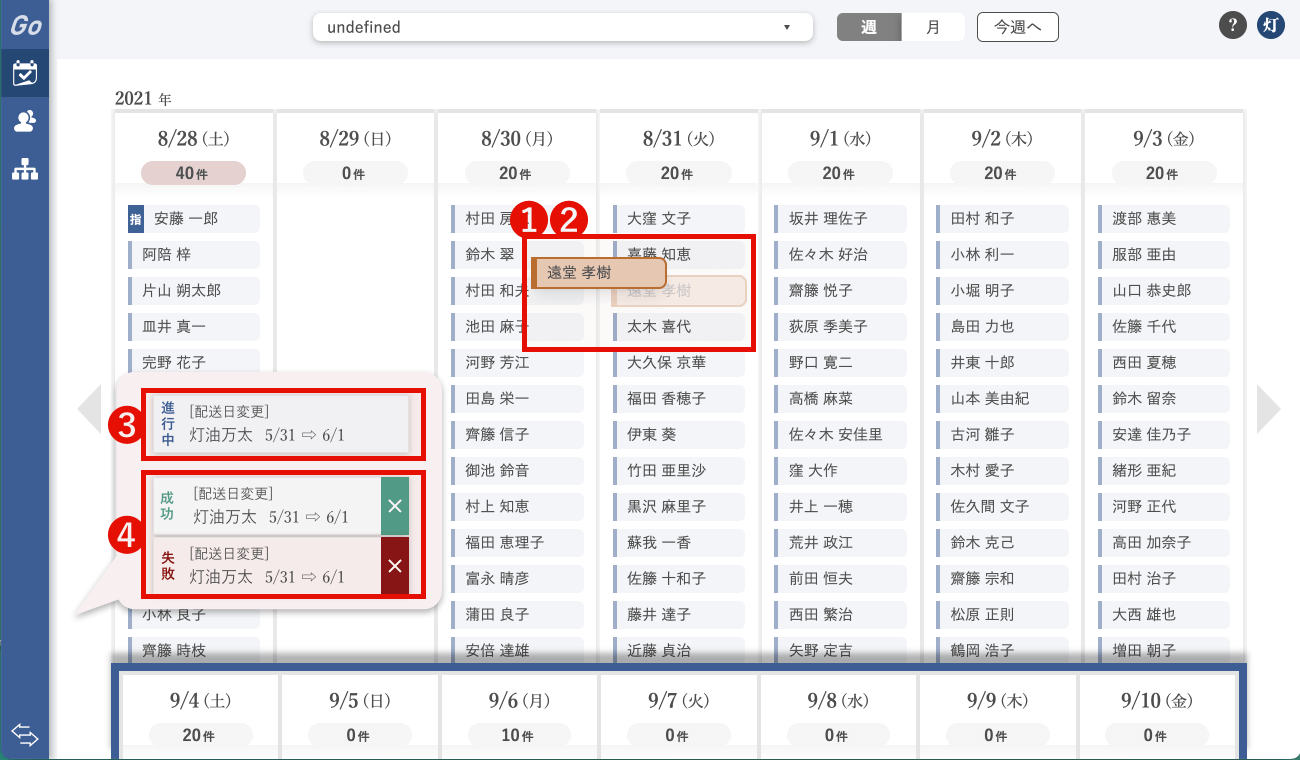Select 福田 香穂子 entry
The width and height of the screenshot is (1300, 760).
679,399
